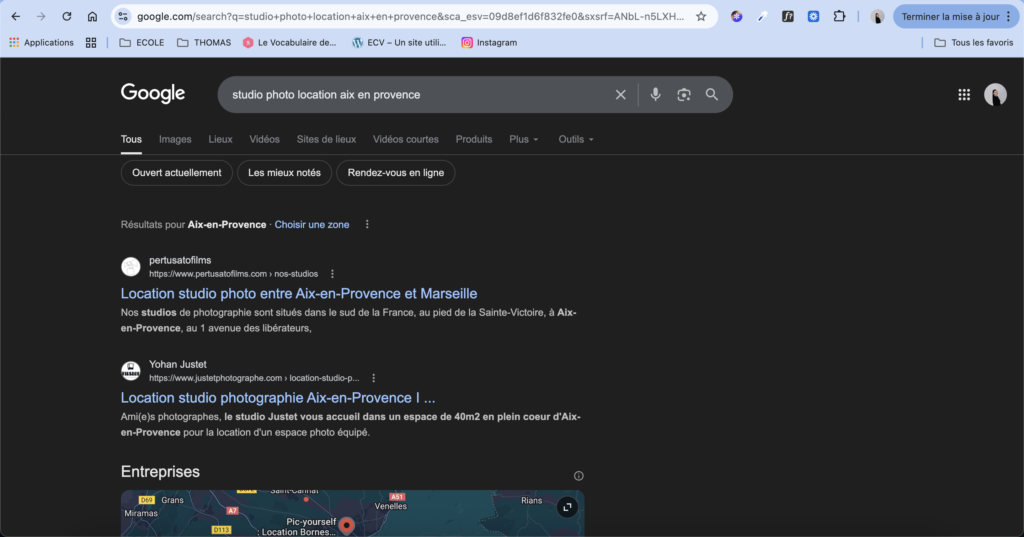Screen dimensions: 1024x537
Task: View site information icon in address bar
Action: pos(123,16)
